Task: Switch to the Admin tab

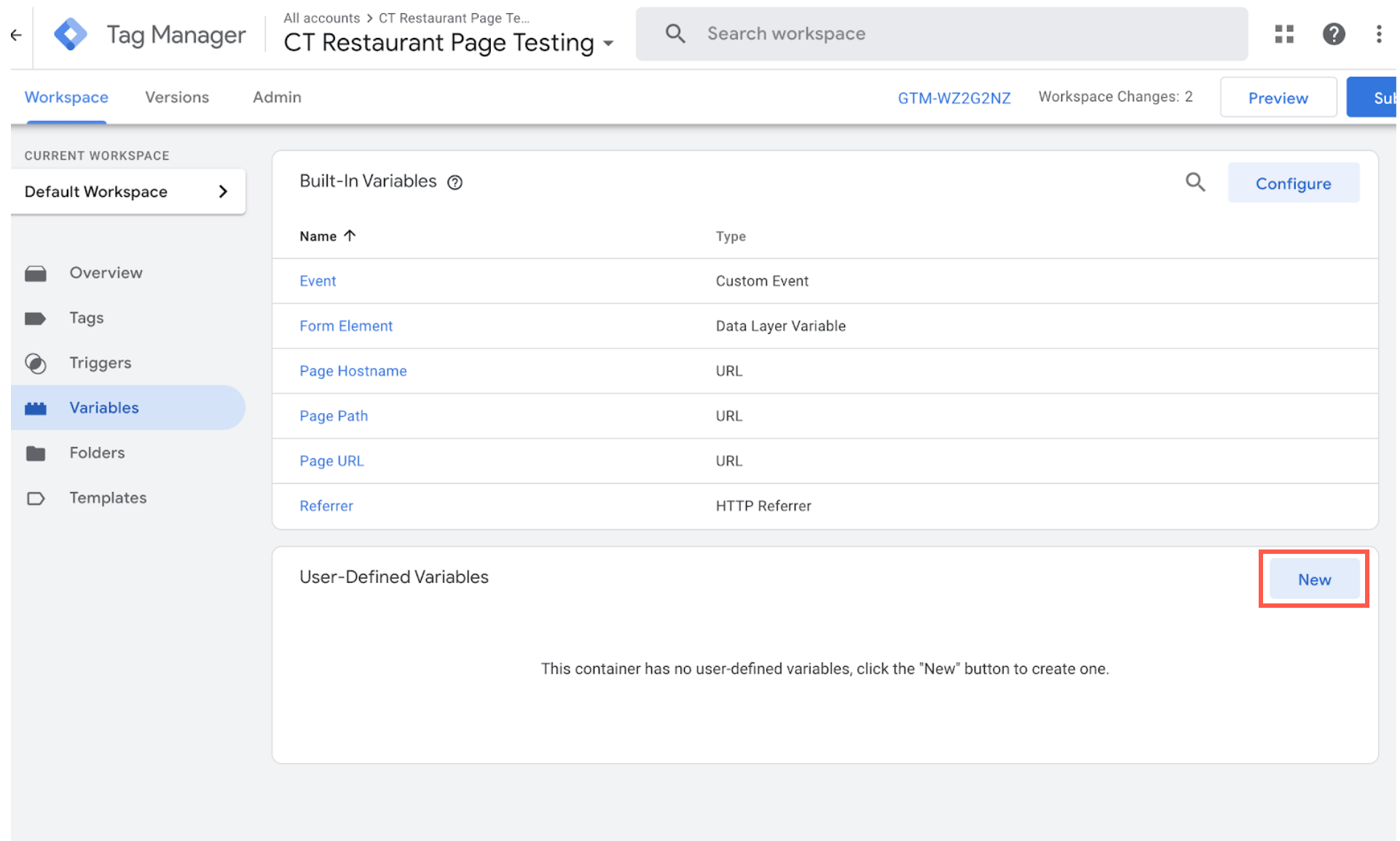Action: coord(277,98)
